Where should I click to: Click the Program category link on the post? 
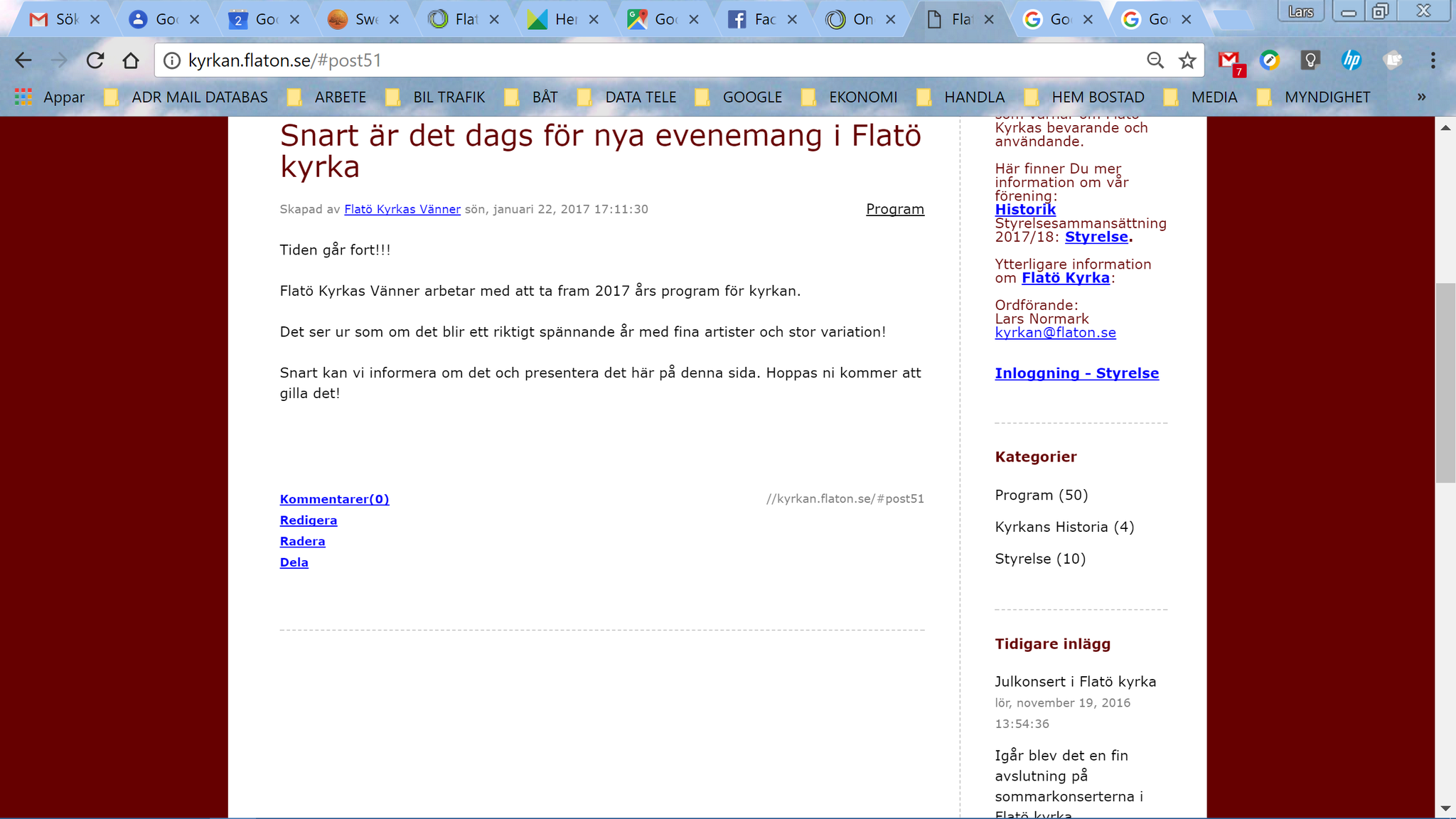(x=895, y=209)
